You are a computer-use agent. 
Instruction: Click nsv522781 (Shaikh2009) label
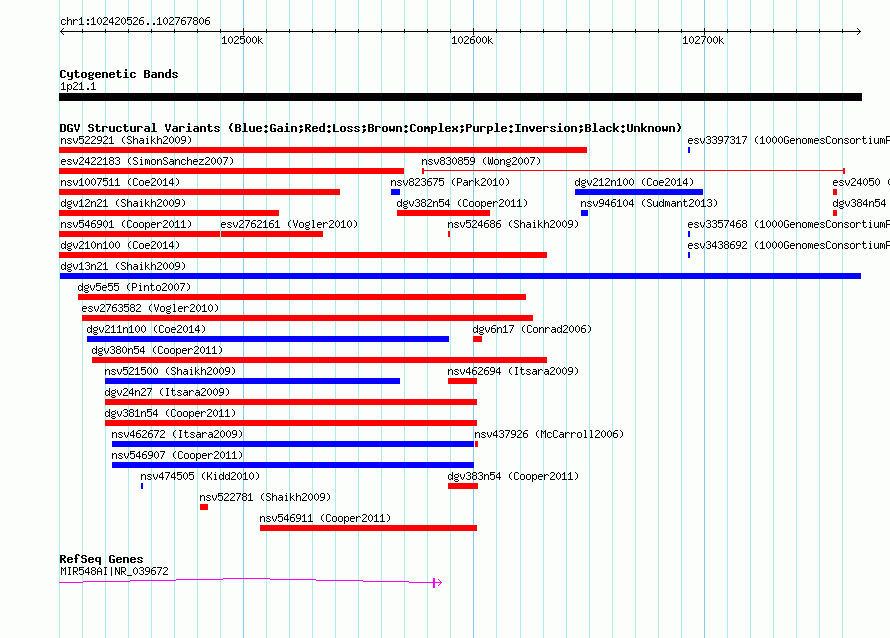(x=265, y=497)
